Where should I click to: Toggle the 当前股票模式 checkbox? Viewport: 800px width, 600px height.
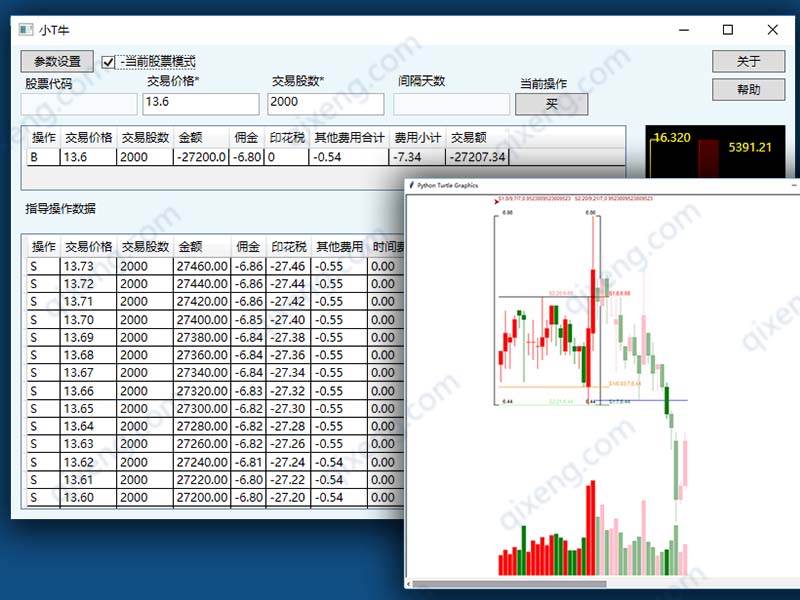tap(109, 62)
